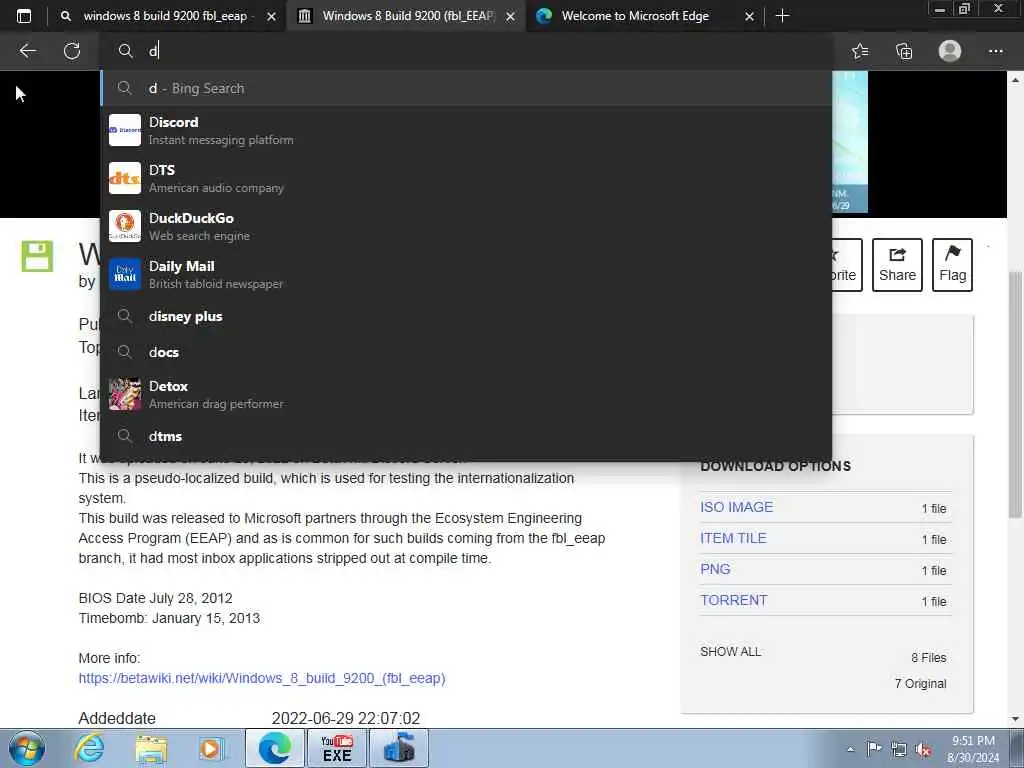Reload page with the refresh icon
Image resolution: width=1024 pixels, height=768 pixels.
[72, 51]
